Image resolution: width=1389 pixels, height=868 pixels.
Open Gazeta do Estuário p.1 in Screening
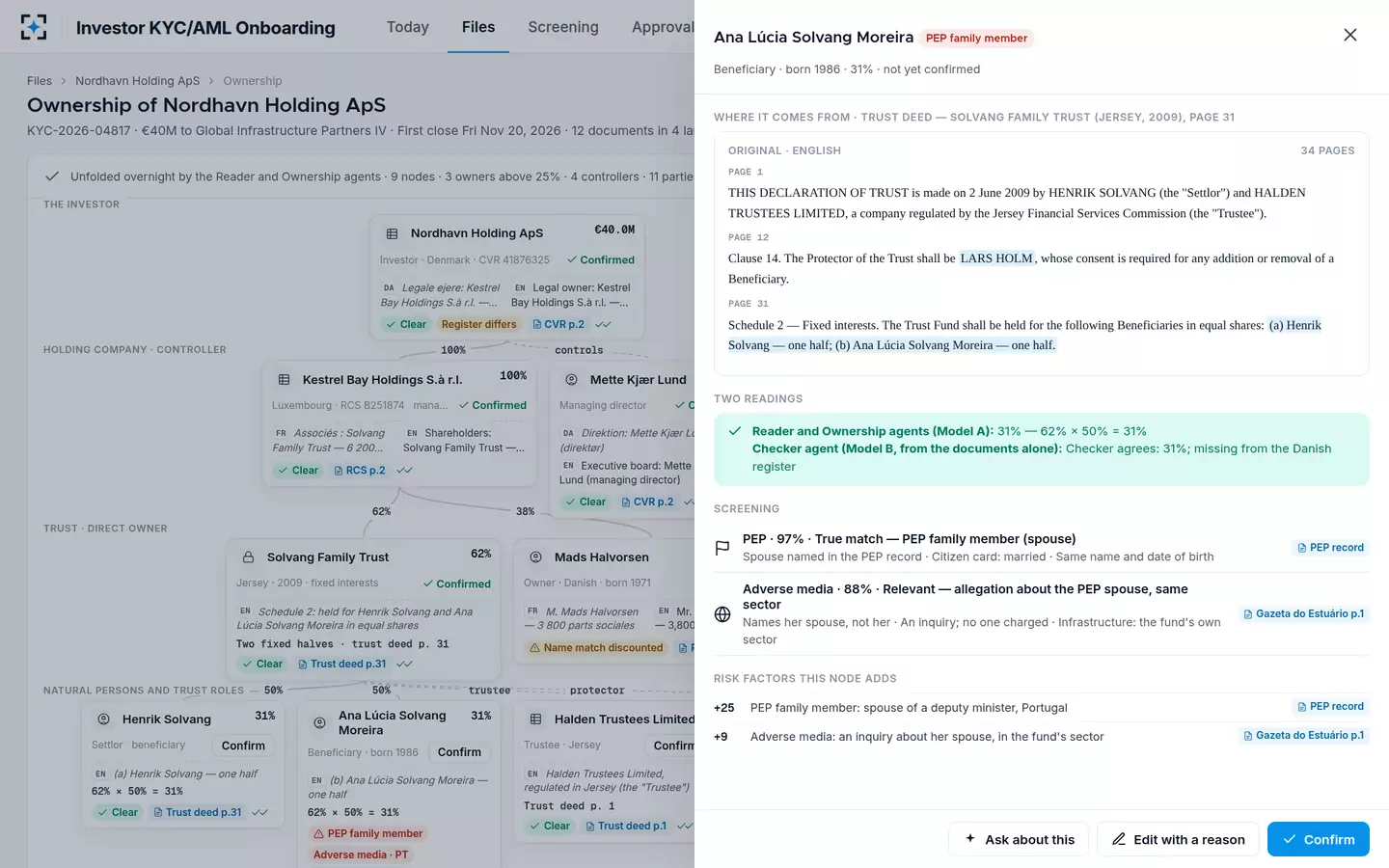click(x=1303, y=614)
